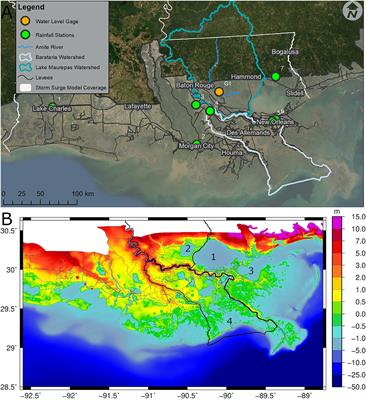Viewport: 366px width, 400px height.
Task: Click the green station marker at Morgan City
Action: pyautogui.click(x=197, y=143)
